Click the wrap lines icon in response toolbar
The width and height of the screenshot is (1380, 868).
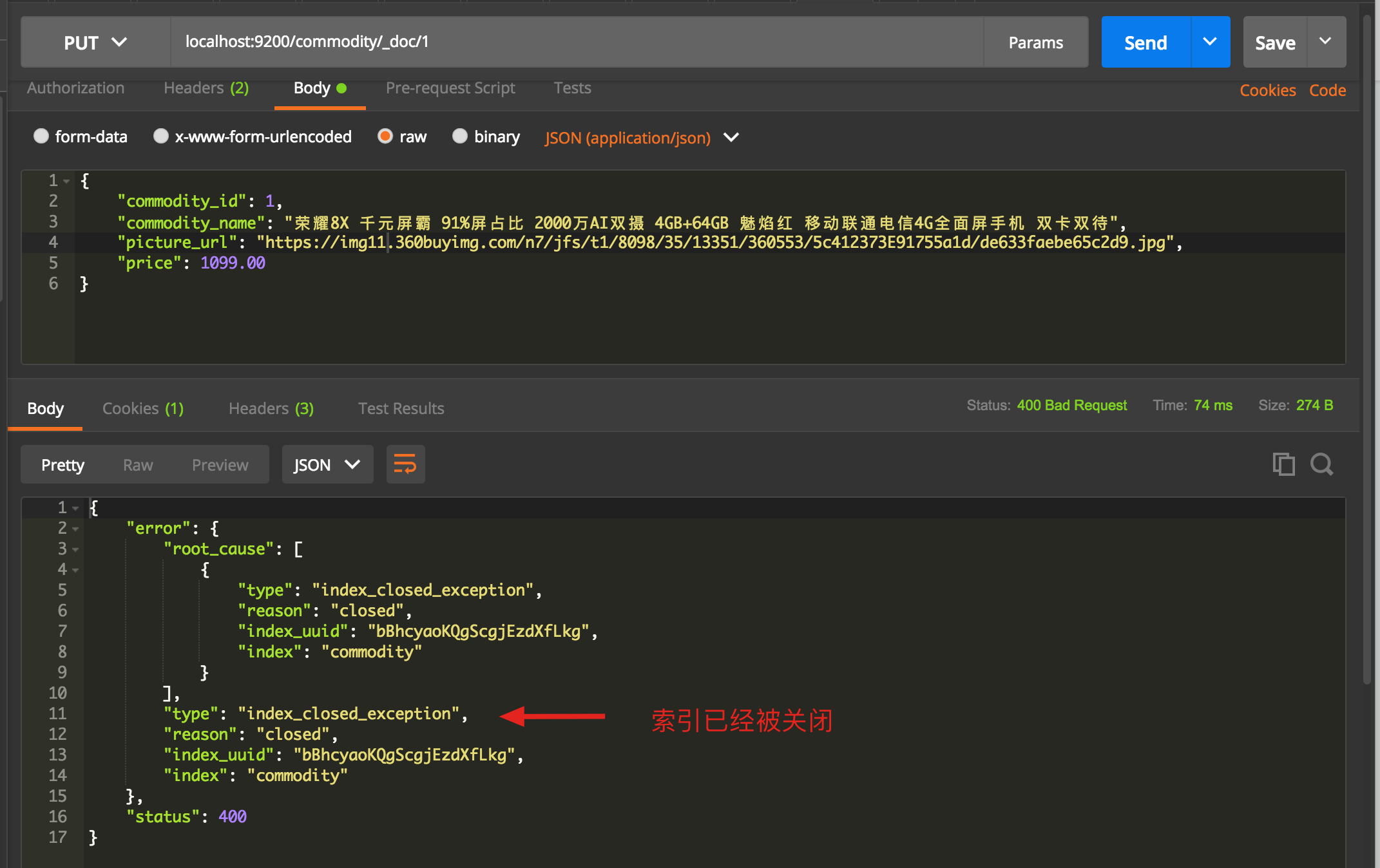[x=405, y=464]
